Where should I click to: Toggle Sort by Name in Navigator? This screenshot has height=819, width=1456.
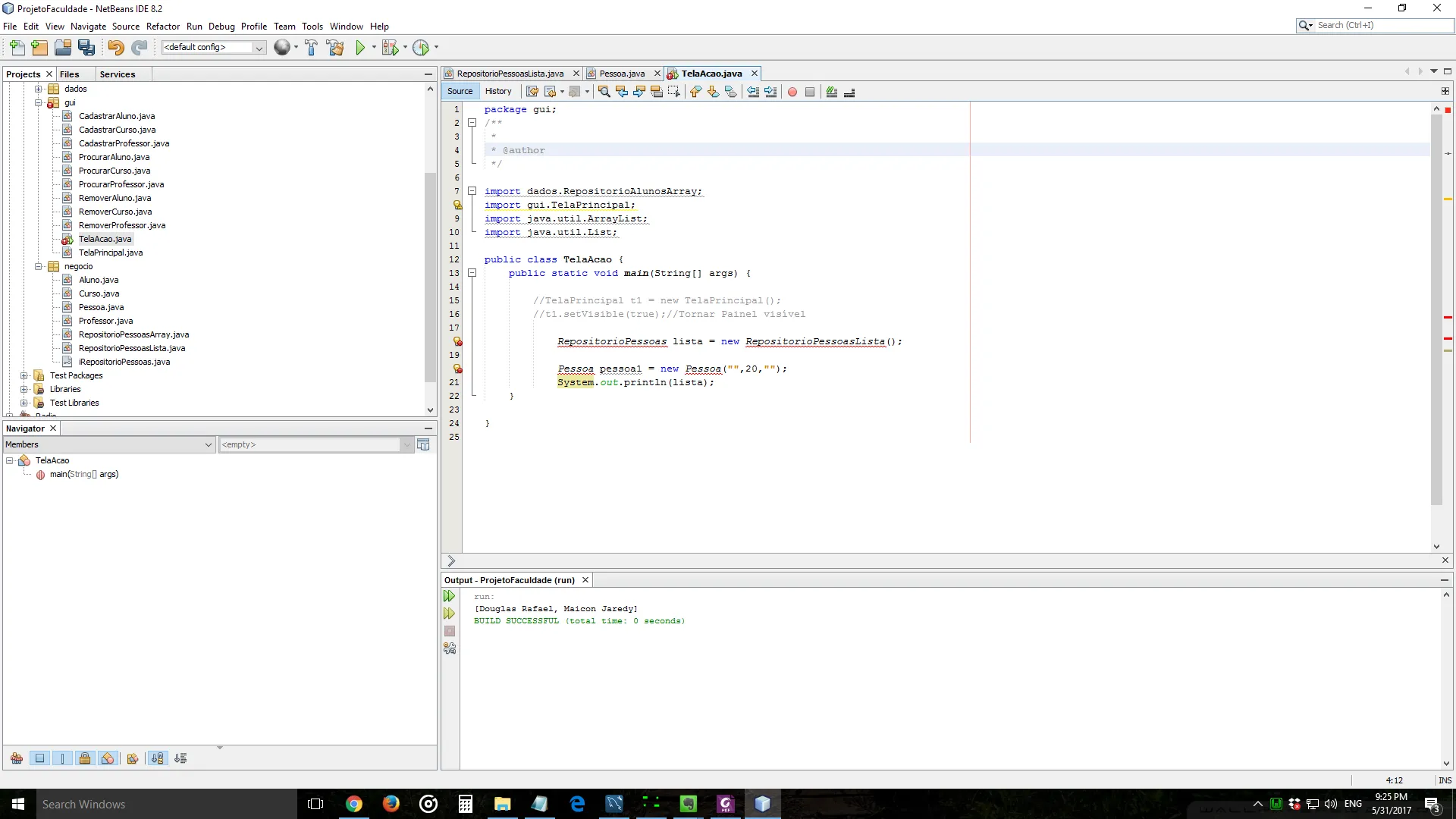[x=157, y=758]
